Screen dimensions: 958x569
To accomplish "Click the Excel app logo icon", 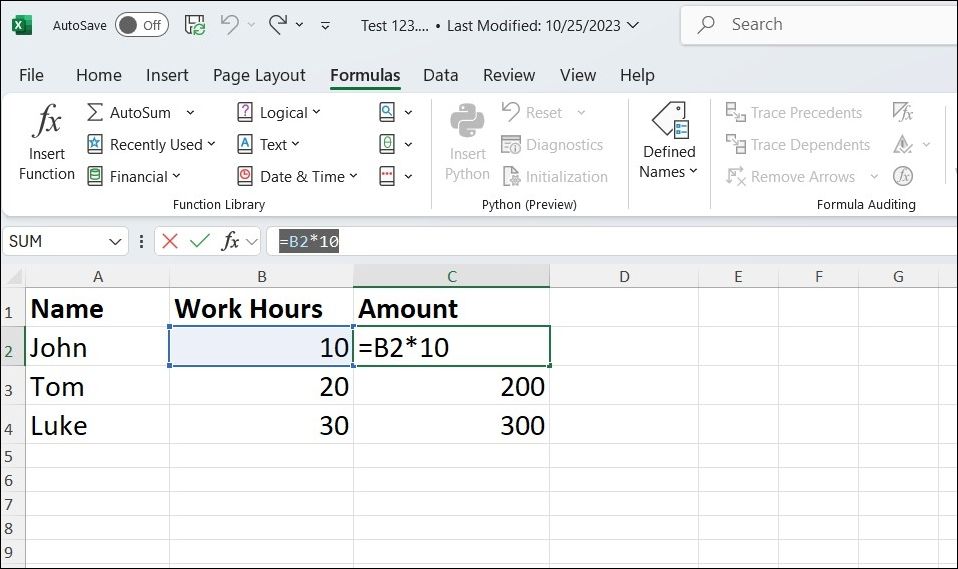I will (22, 25).
